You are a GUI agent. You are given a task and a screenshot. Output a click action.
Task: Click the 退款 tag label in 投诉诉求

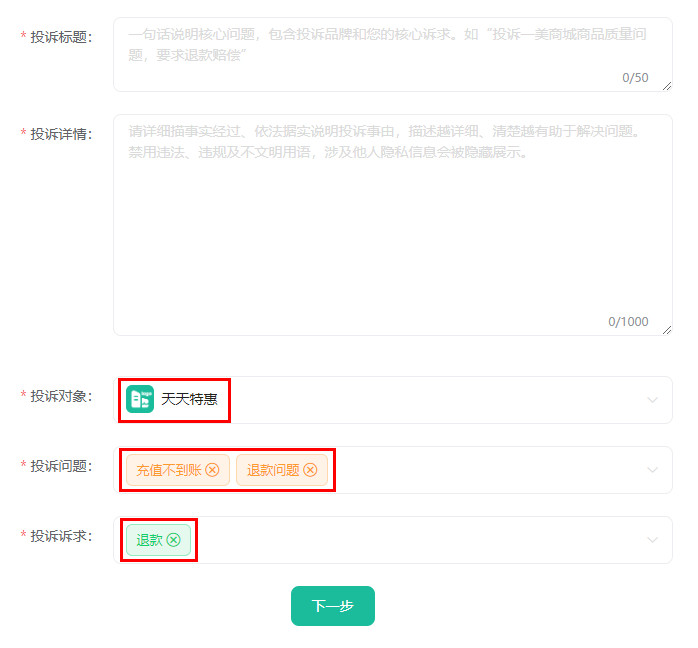tap(150, 540)
